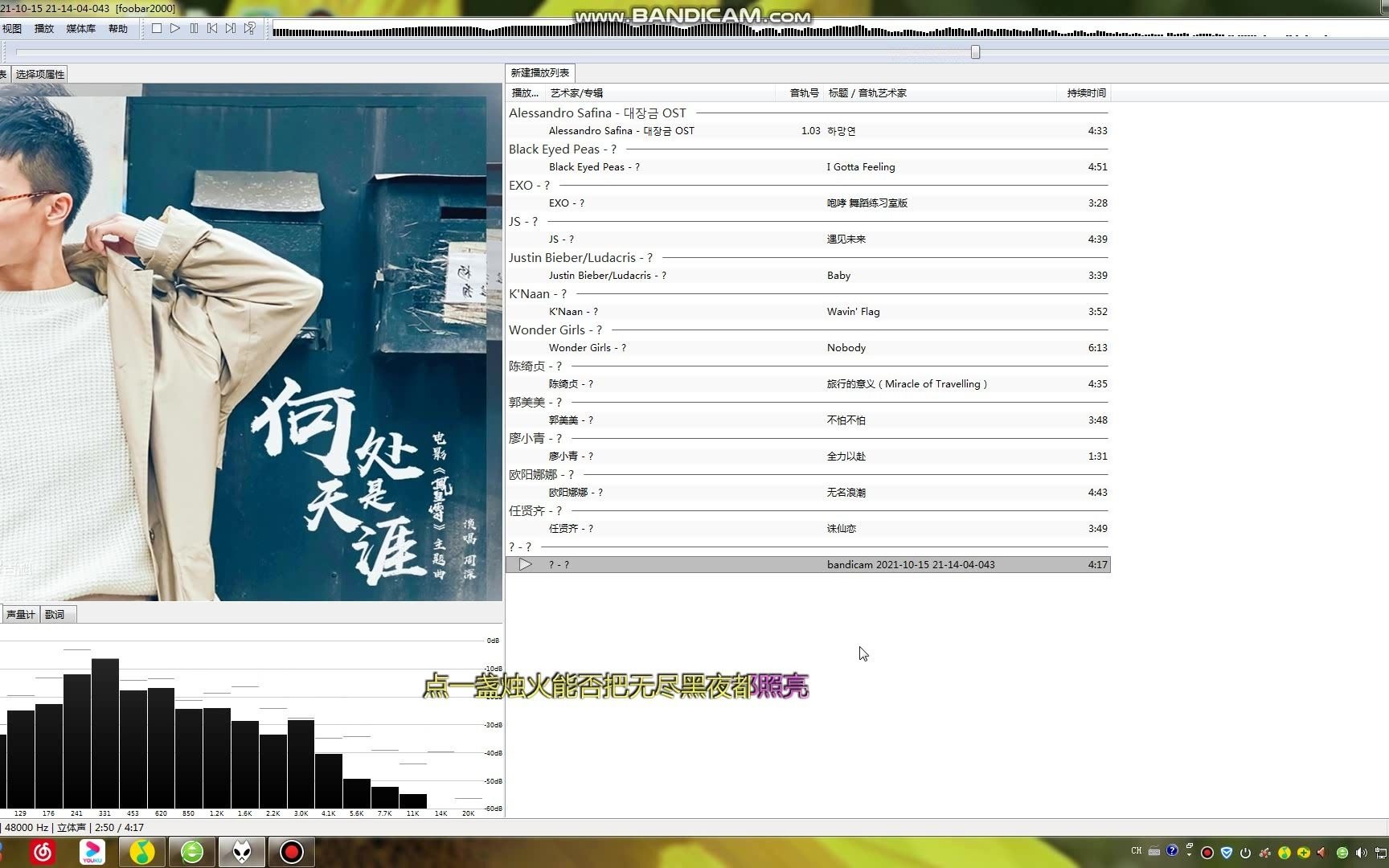The width and height of the screenshot is (1389, 868).
Task: Select the track Baby
Action: (x=808, y=275)
